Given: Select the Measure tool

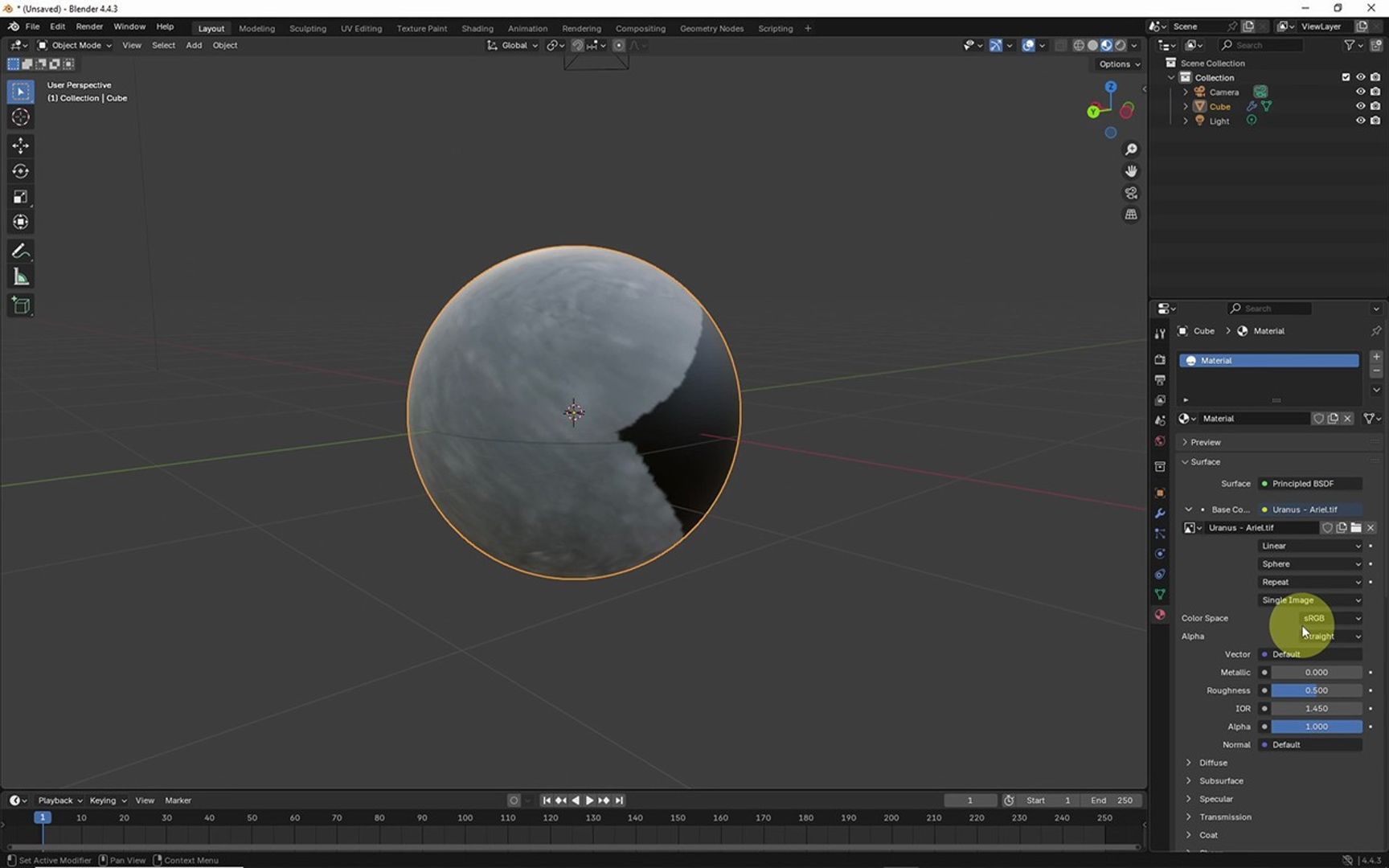Looking at the screenshot, I should (x=21, y=277).
